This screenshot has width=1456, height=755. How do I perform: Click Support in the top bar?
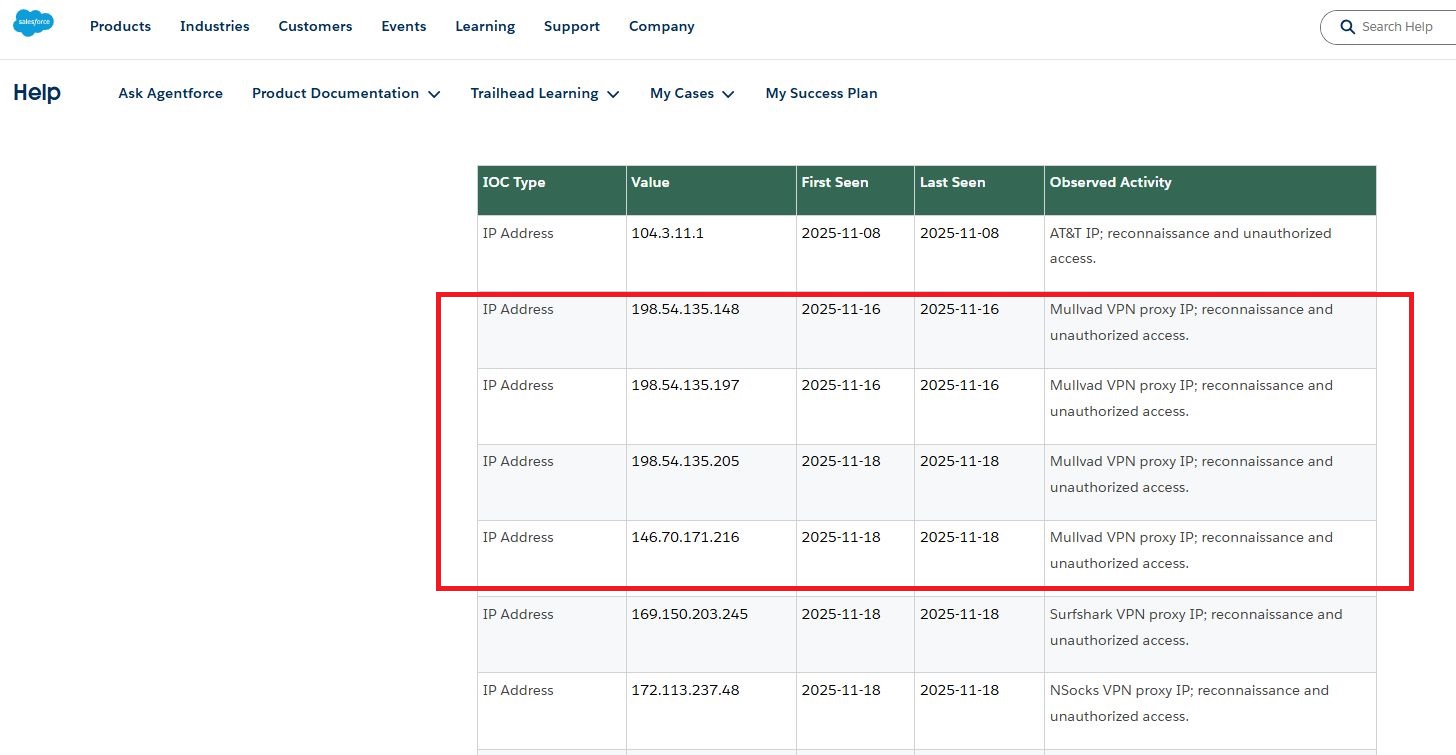coord(571,27)
